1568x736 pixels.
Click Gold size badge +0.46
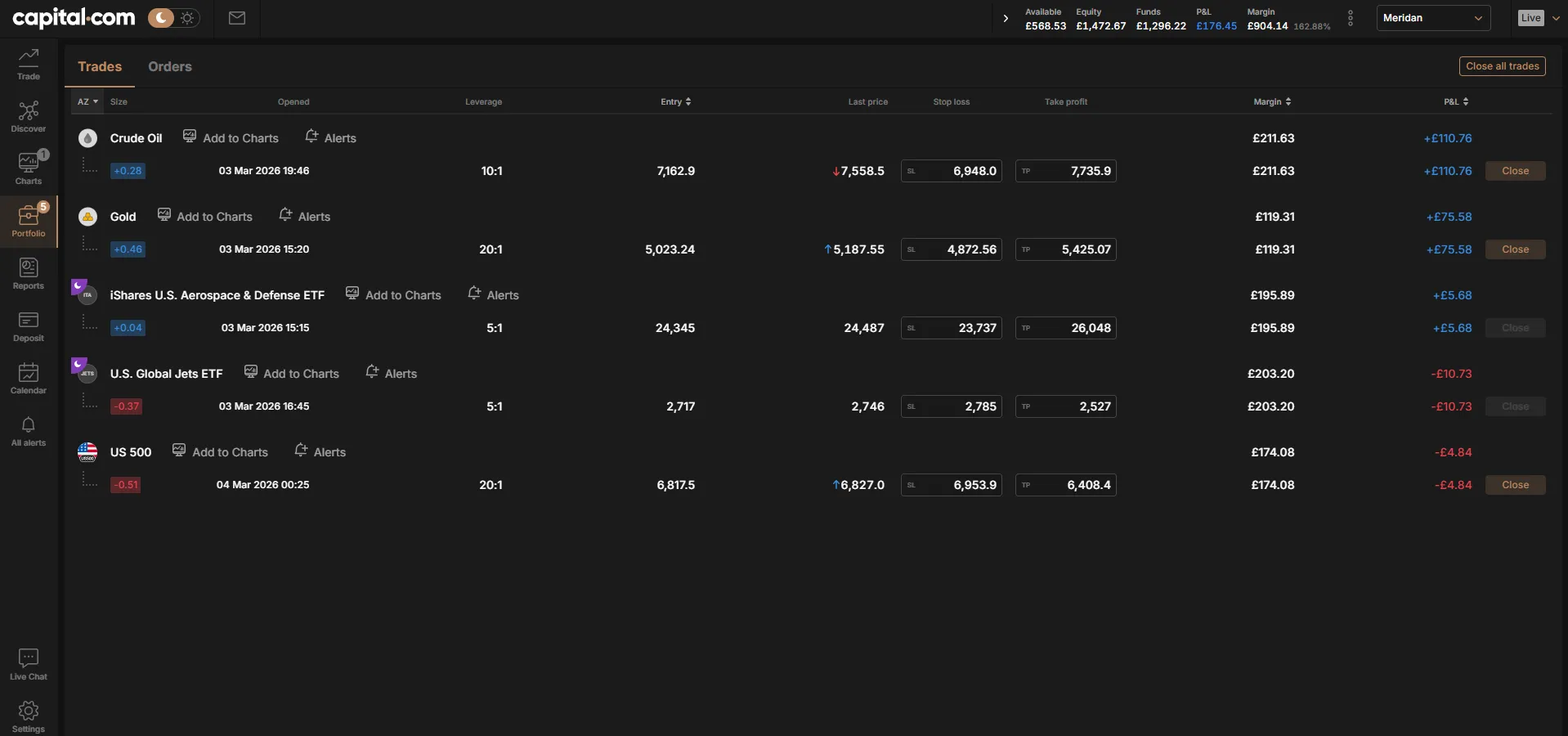coord(128,249)
